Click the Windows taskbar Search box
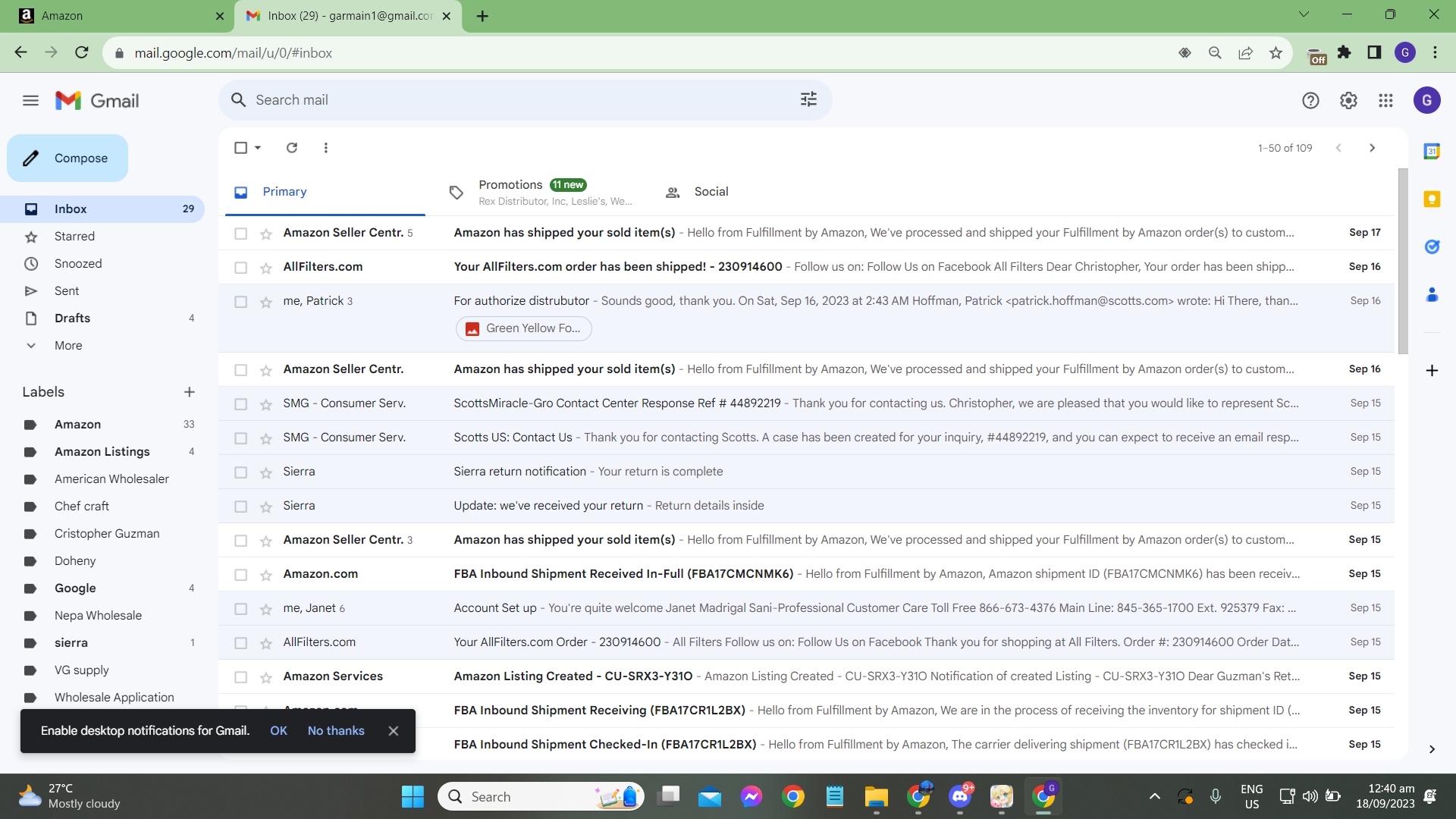 click(541, 796)
